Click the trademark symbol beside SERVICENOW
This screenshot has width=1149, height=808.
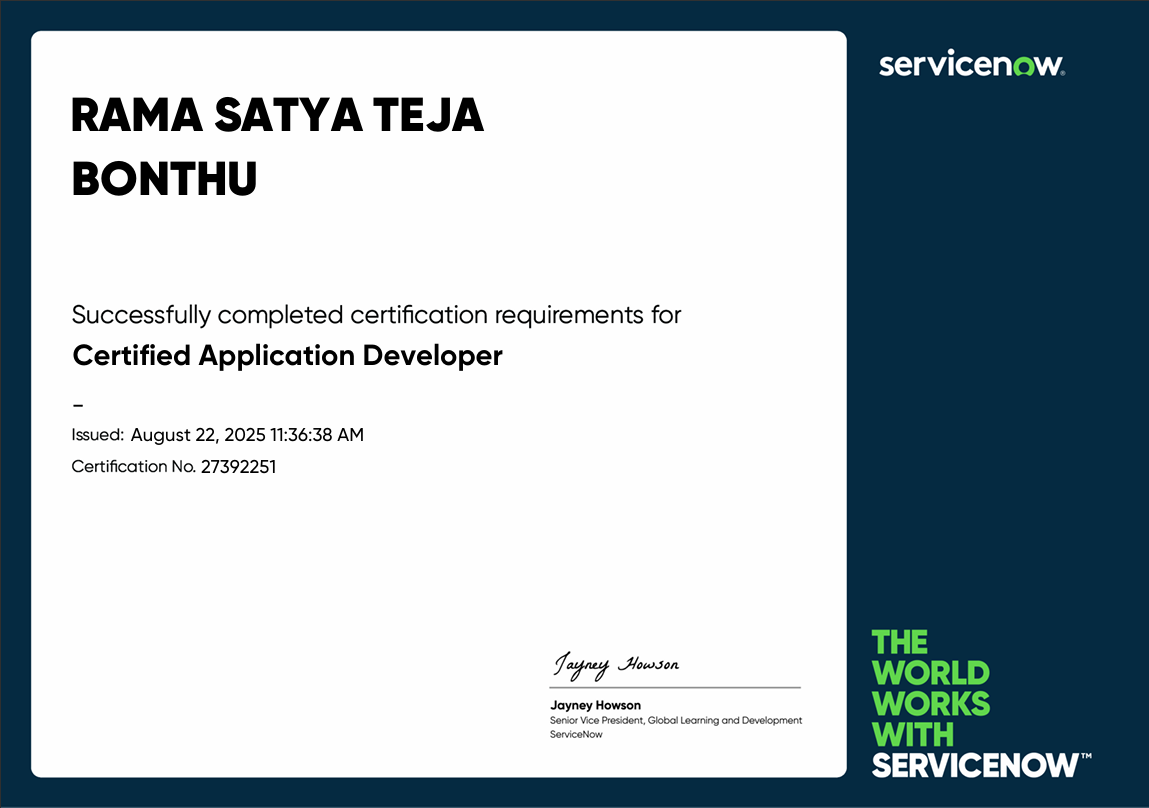point(1087,757)
